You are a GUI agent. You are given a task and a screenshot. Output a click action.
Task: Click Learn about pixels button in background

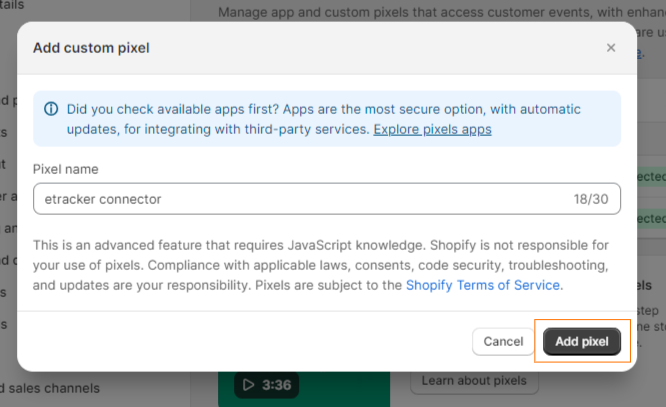(474, 381)
